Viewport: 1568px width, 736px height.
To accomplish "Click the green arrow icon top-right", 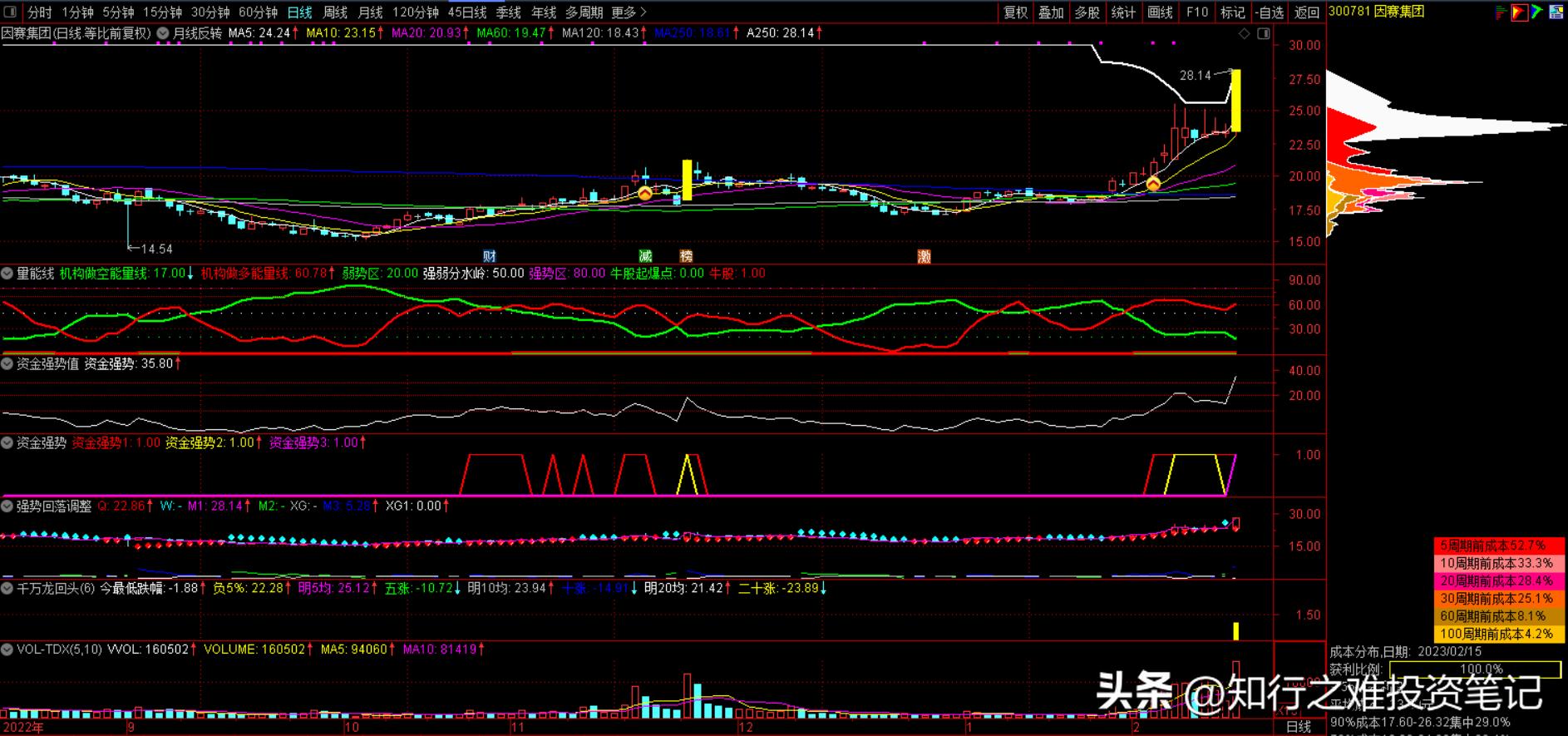I will 1536,12.
